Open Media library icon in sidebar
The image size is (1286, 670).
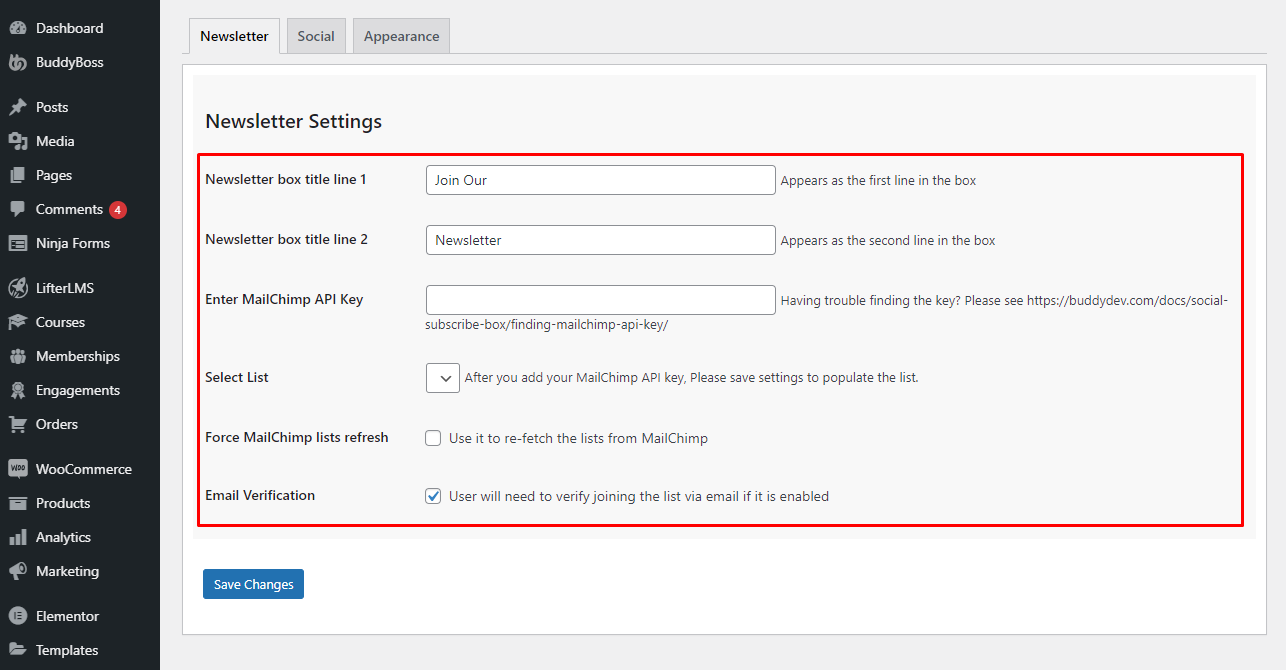[17, 141]
